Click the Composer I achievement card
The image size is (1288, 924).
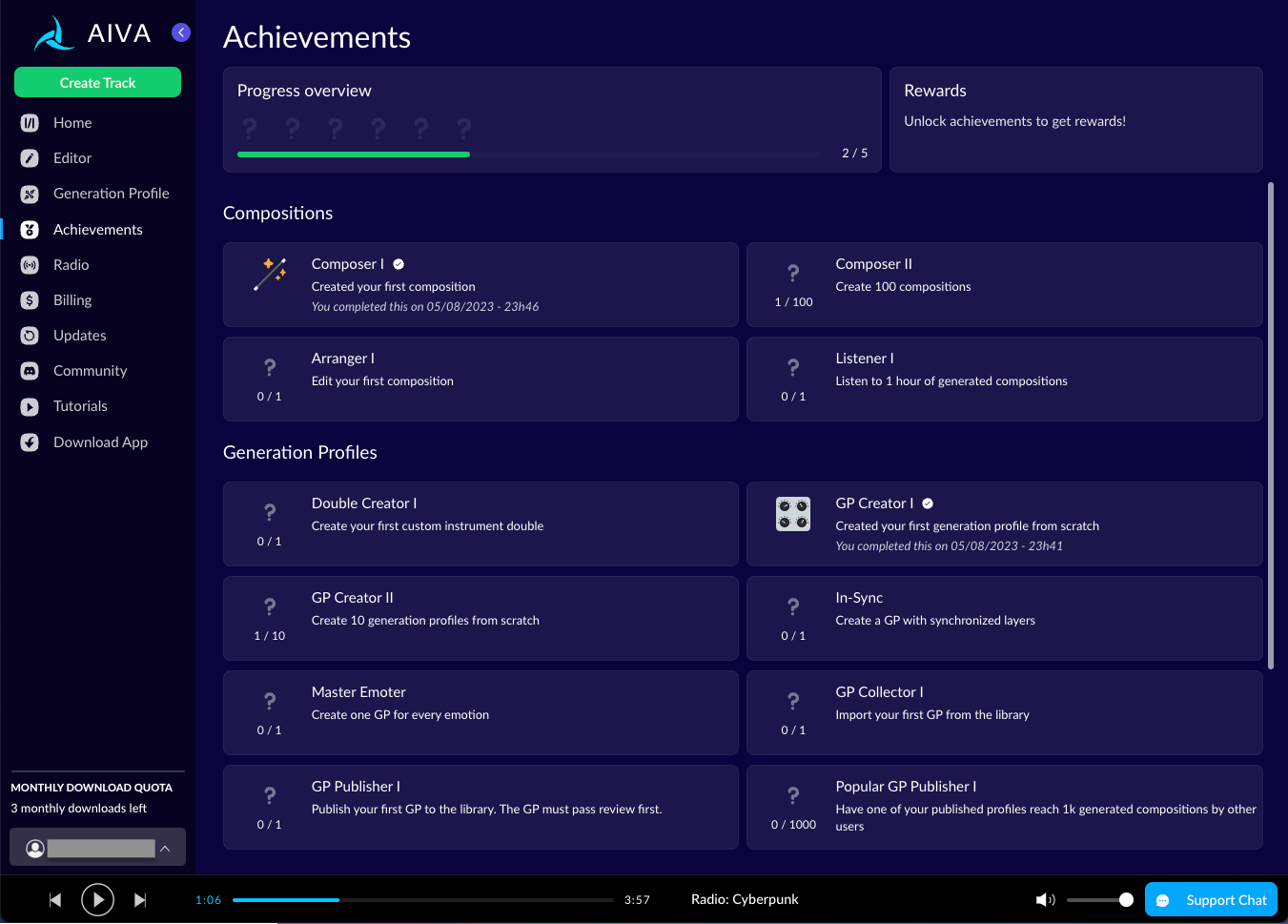pyautogui.click(x=480, y=284)
